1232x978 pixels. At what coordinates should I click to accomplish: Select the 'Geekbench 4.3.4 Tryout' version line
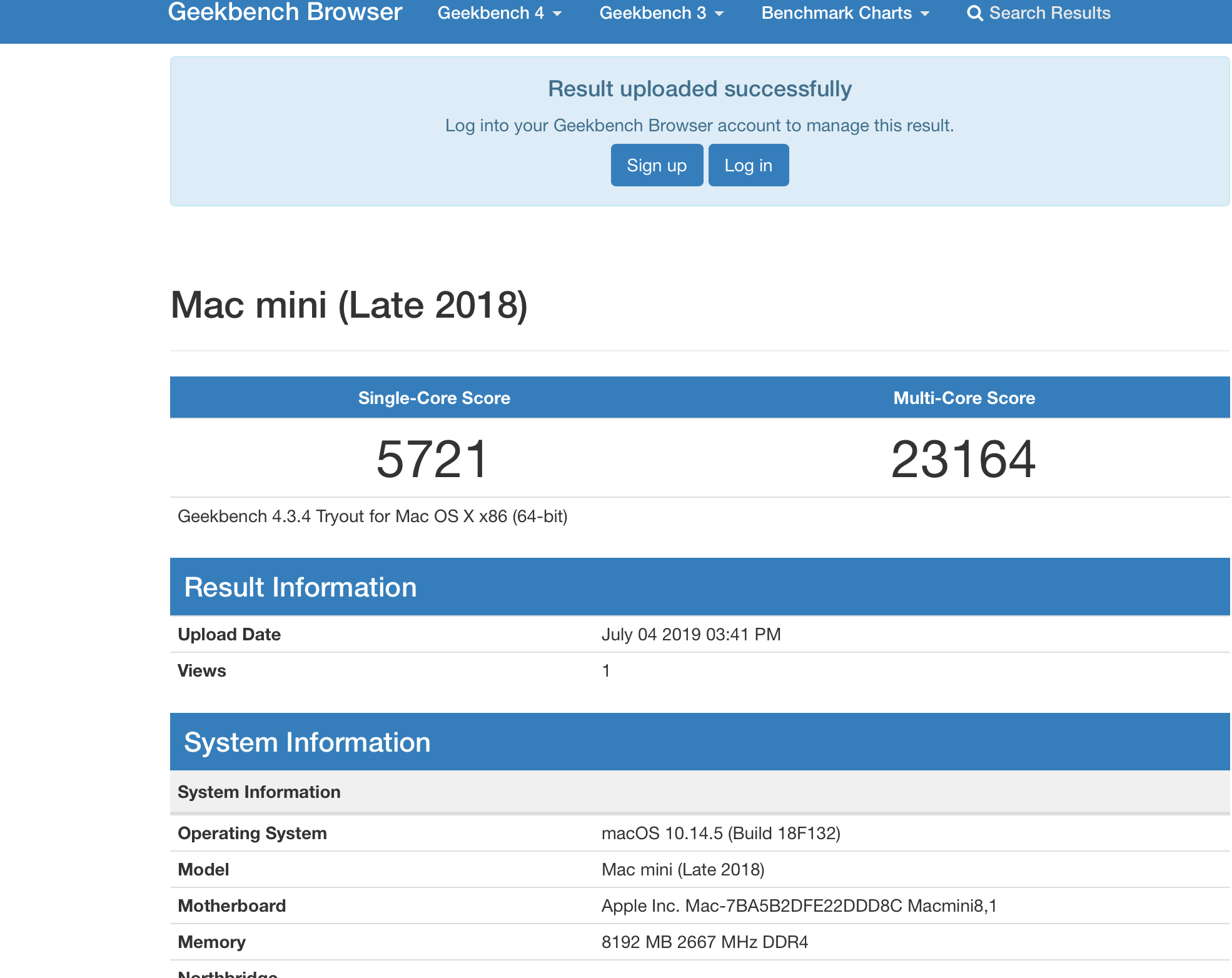click(373, 517)
